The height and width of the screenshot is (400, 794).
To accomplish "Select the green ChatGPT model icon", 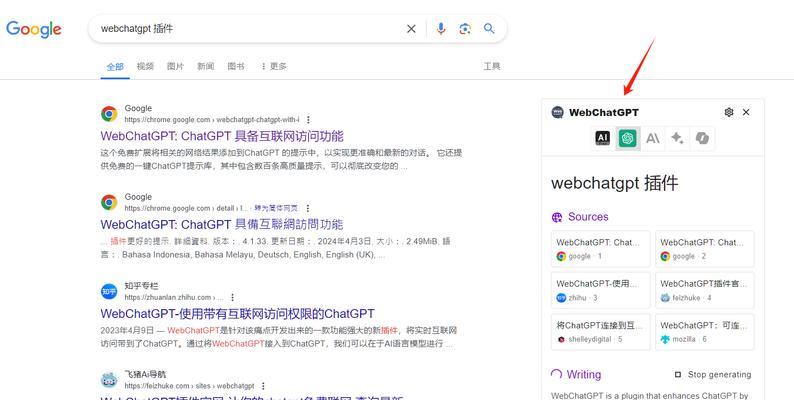I will pos(628,138).
